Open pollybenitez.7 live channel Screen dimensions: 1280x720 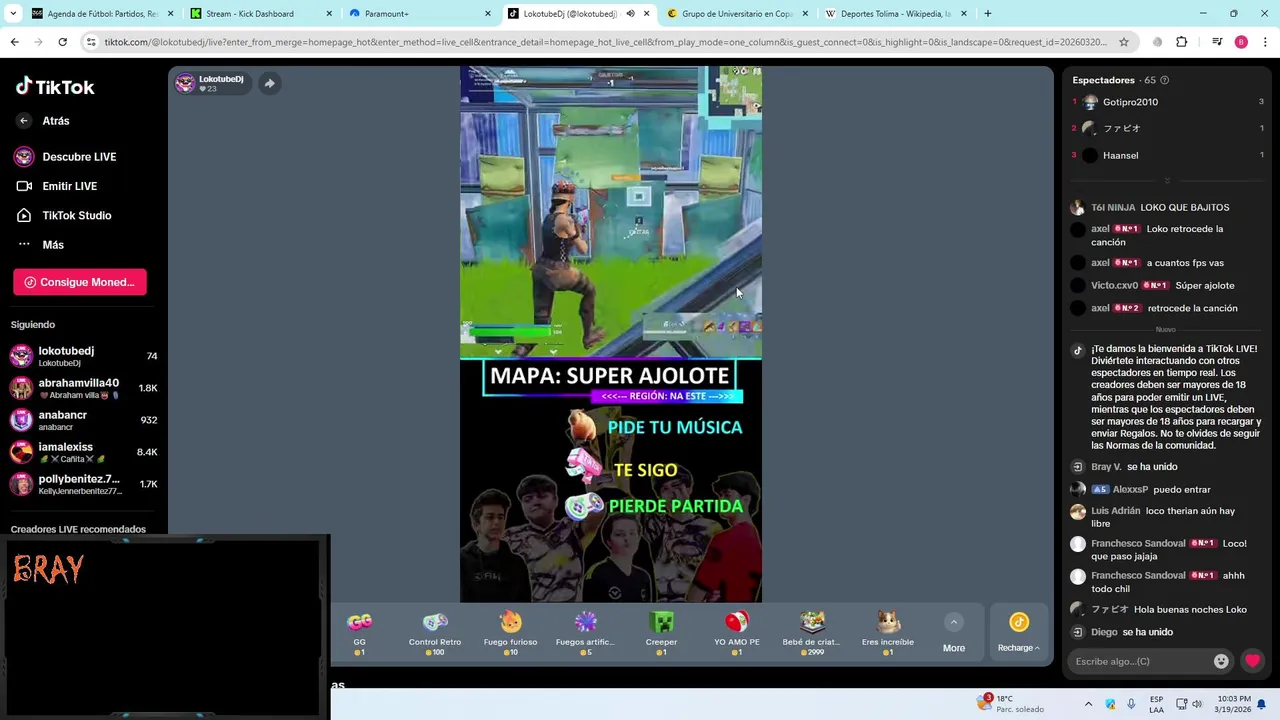click(83, 484)
